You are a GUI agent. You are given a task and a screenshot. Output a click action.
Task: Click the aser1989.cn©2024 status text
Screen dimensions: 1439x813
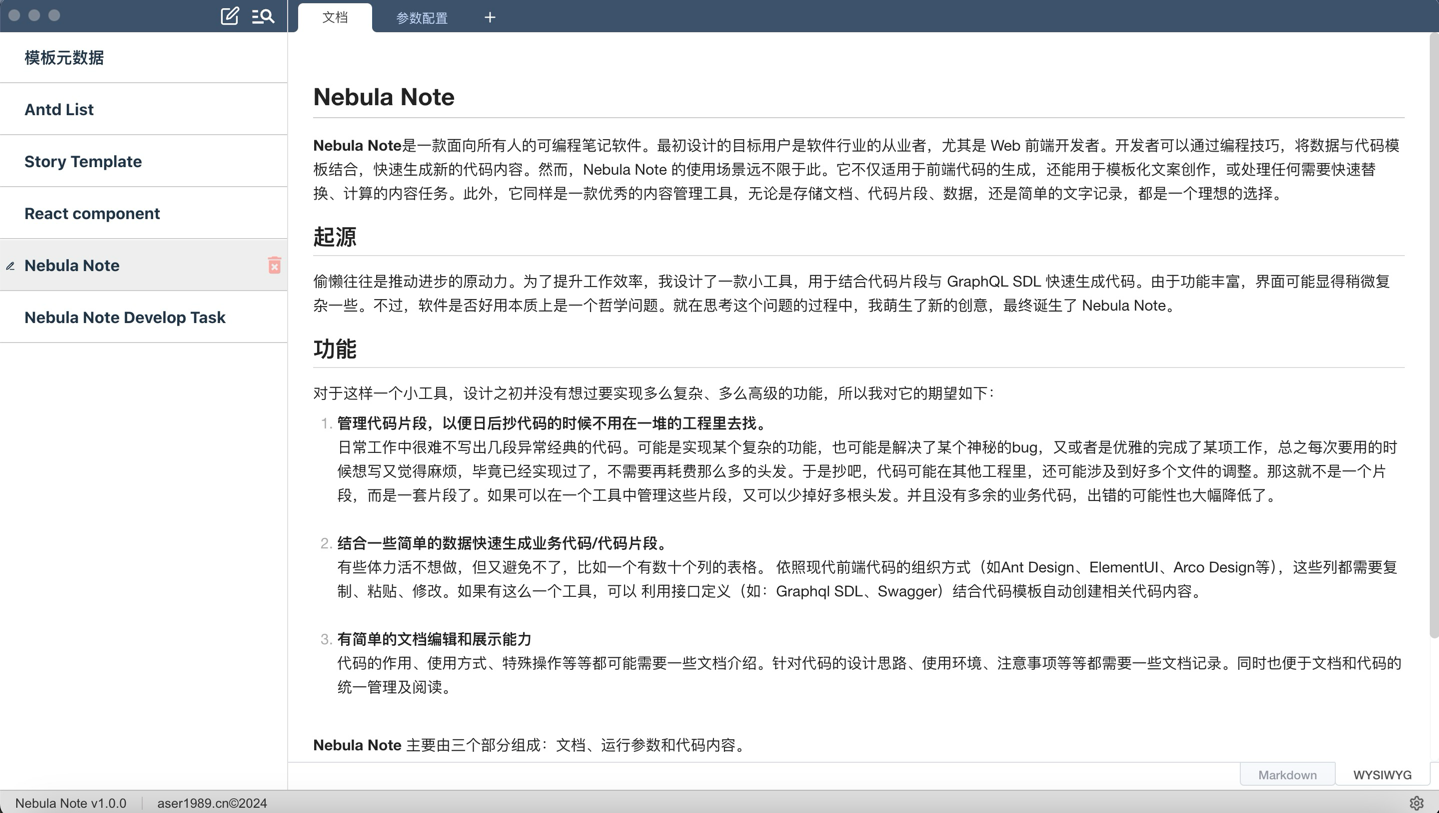[x=212, y=803]
